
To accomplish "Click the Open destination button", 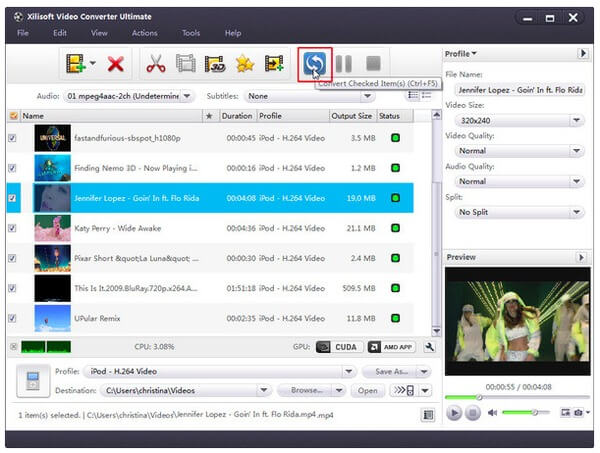I will click(x=367, y=391).
